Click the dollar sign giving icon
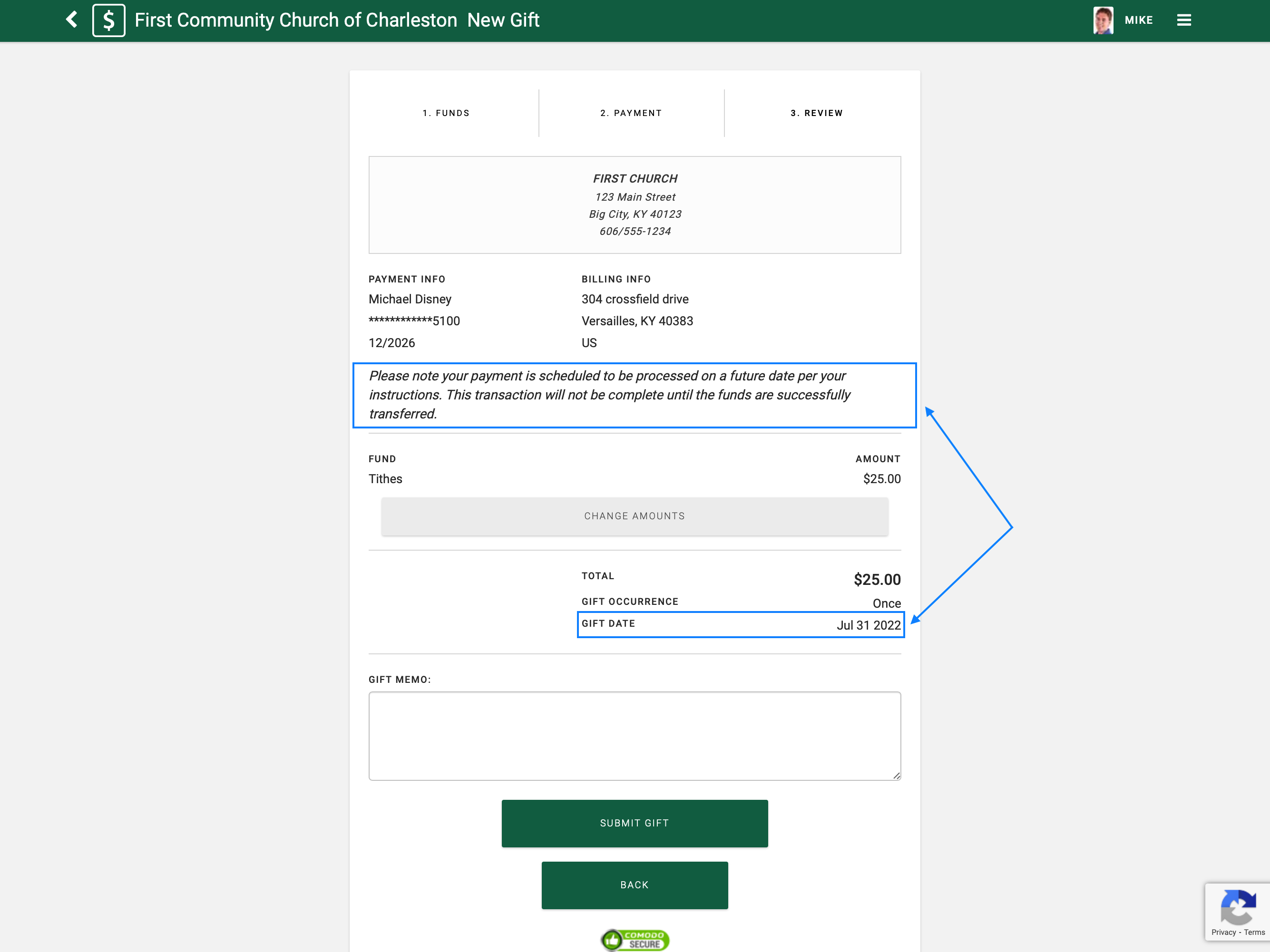 tap(108, 20)
